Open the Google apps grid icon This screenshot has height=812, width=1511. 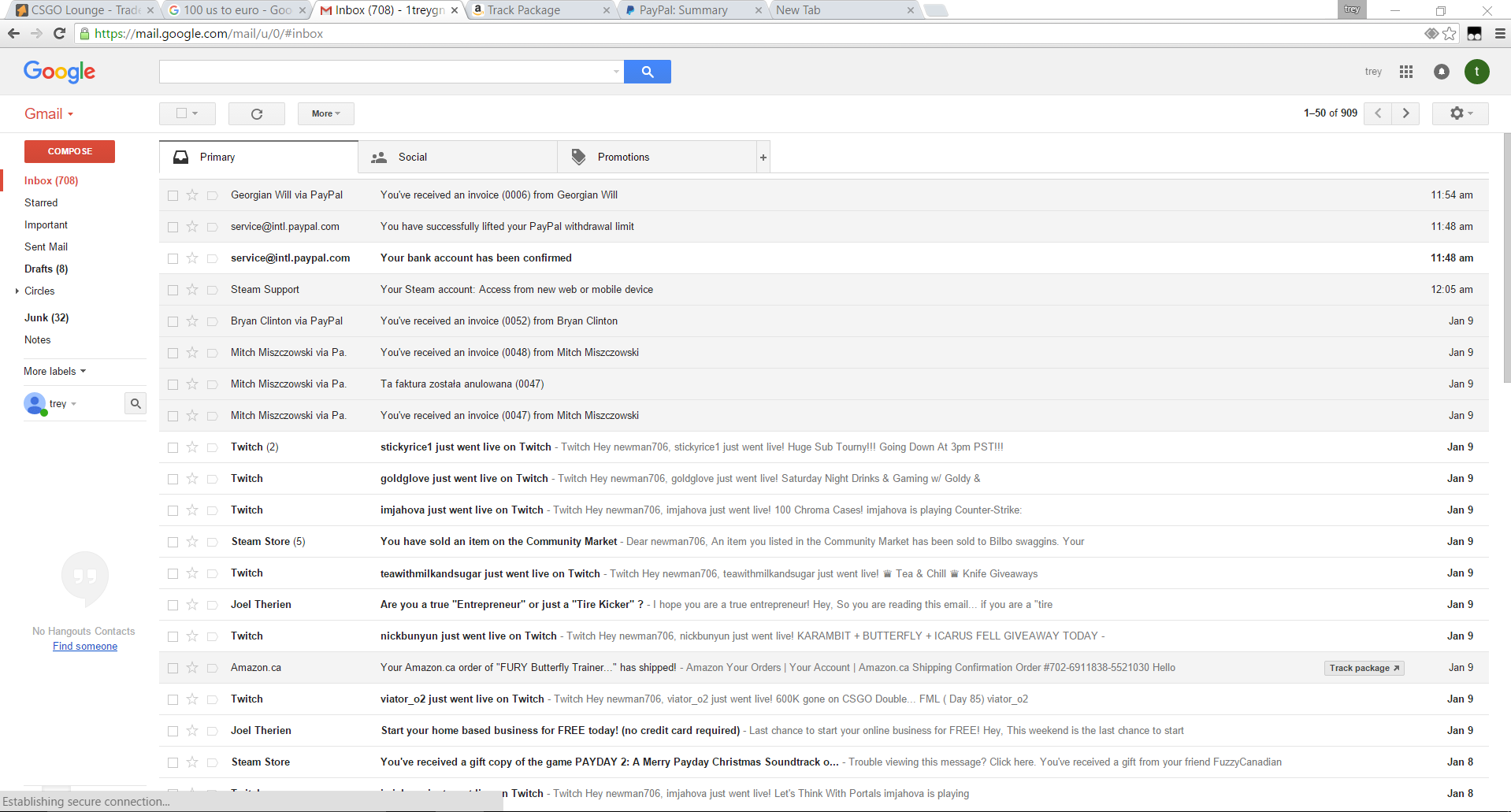pos(1405,72)
